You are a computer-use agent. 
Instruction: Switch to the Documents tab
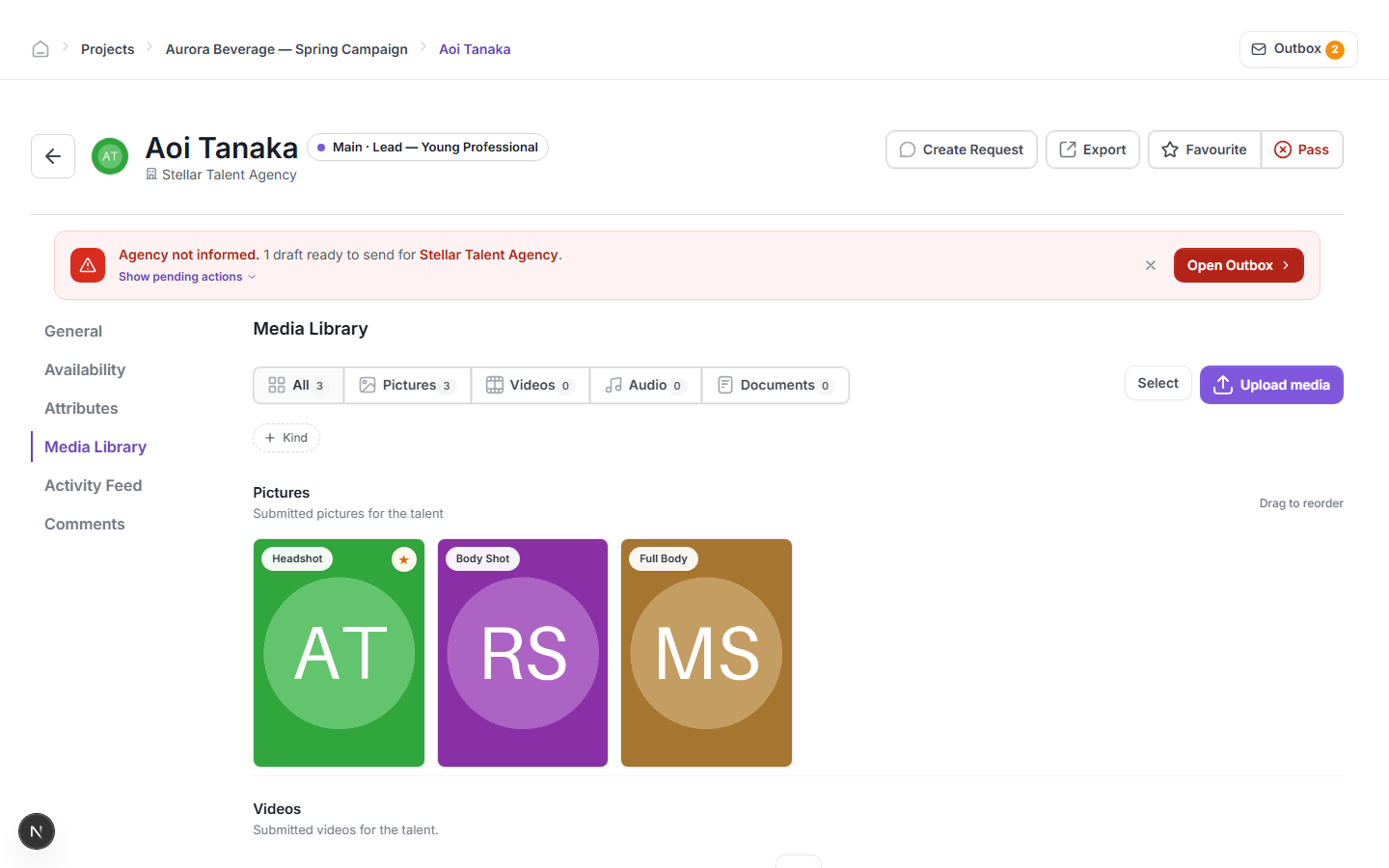[776, 385]
